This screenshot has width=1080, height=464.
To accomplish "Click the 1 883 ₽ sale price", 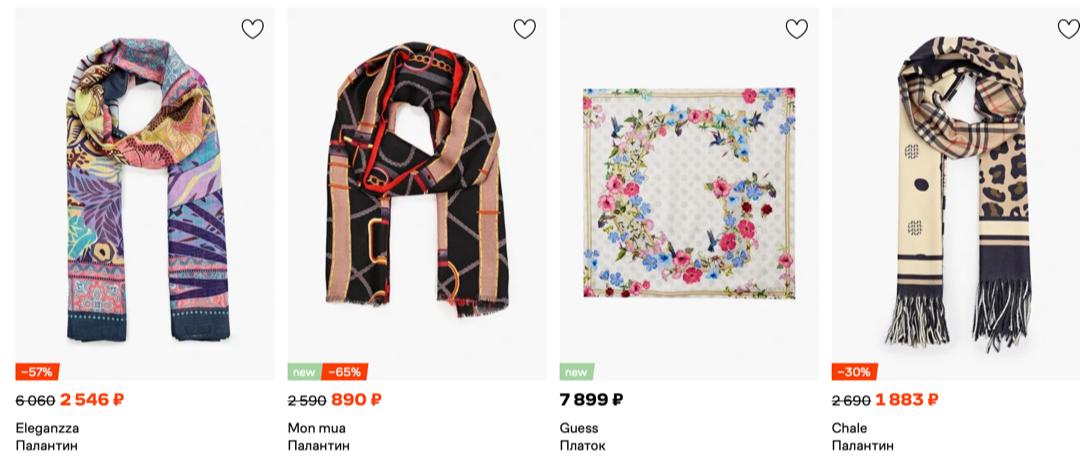I will click(907, 400).
